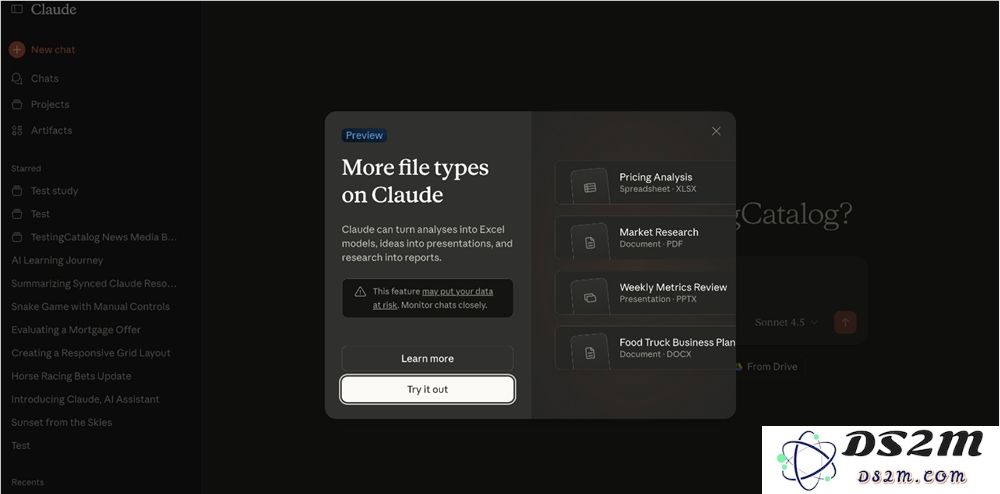The image size is (1000, 494).
Task: Open the starred 'Test study' project
Action: pos(54,191)
